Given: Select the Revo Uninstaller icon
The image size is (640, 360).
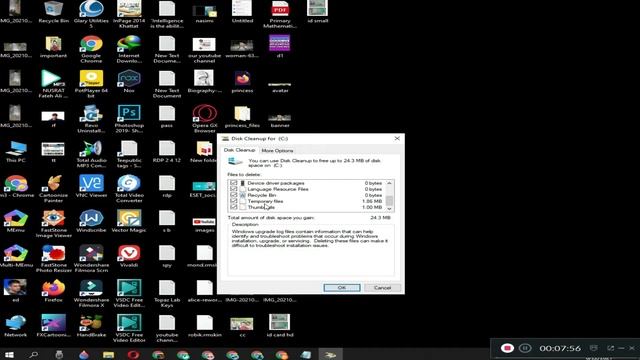Looking at the screenshot, I should (x=91, y=119).
